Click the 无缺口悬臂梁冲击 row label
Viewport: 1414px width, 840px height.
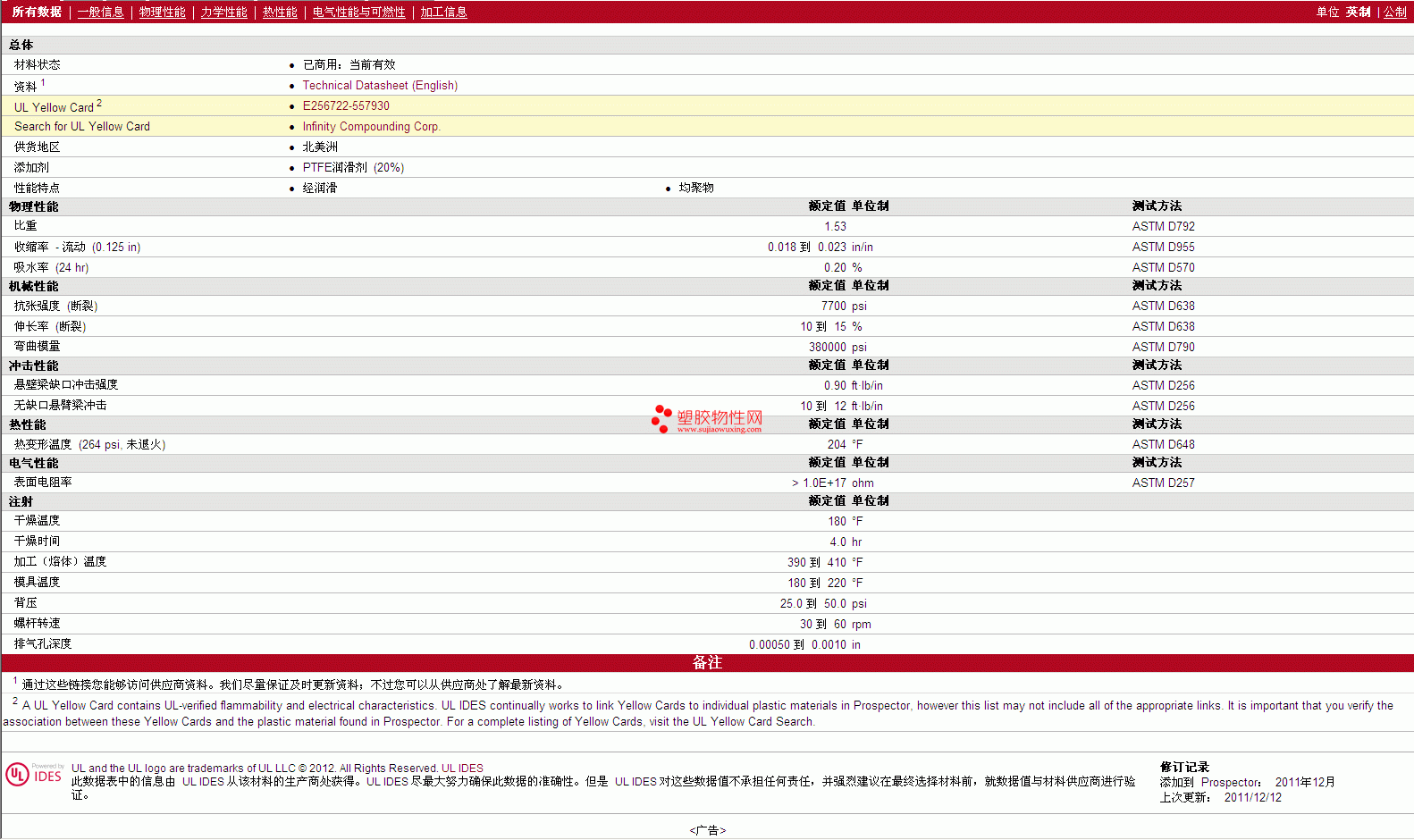click(60, 405)
